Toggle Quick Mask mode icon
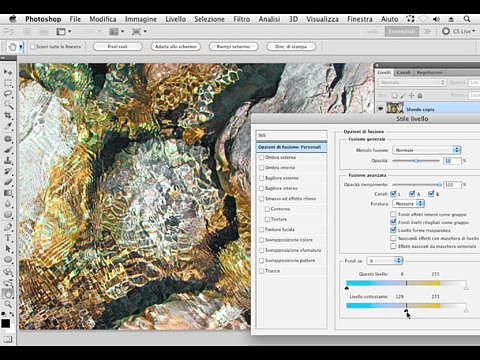 8,339
